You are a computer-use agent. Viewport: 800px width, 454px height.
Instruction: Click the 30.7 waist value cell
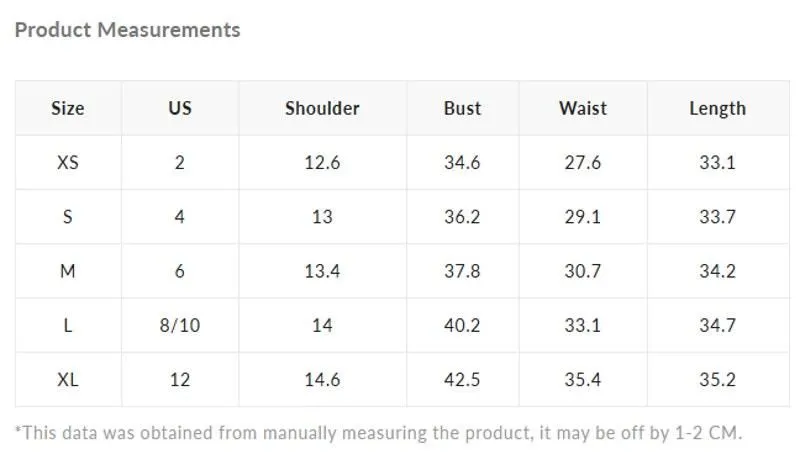(x=583, y=271)
